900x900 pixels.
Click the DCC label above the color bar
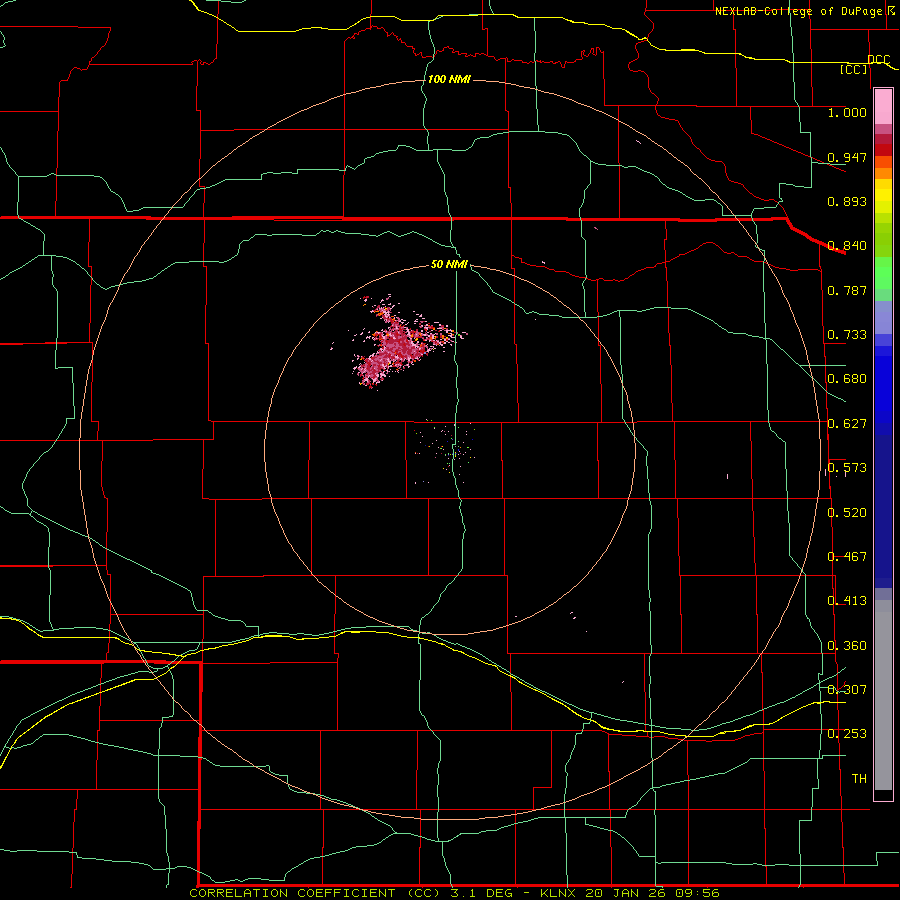tap(879, 60)
